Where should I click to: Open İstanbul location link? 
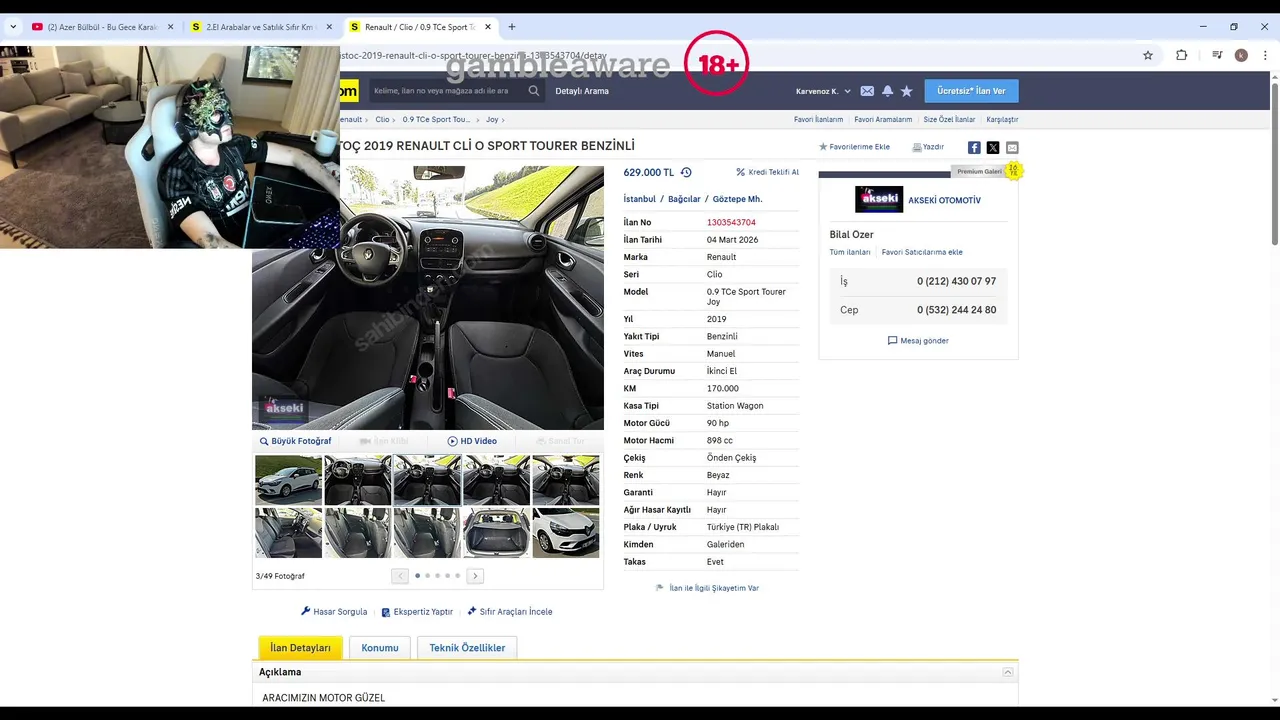click(x=639, y=199)
